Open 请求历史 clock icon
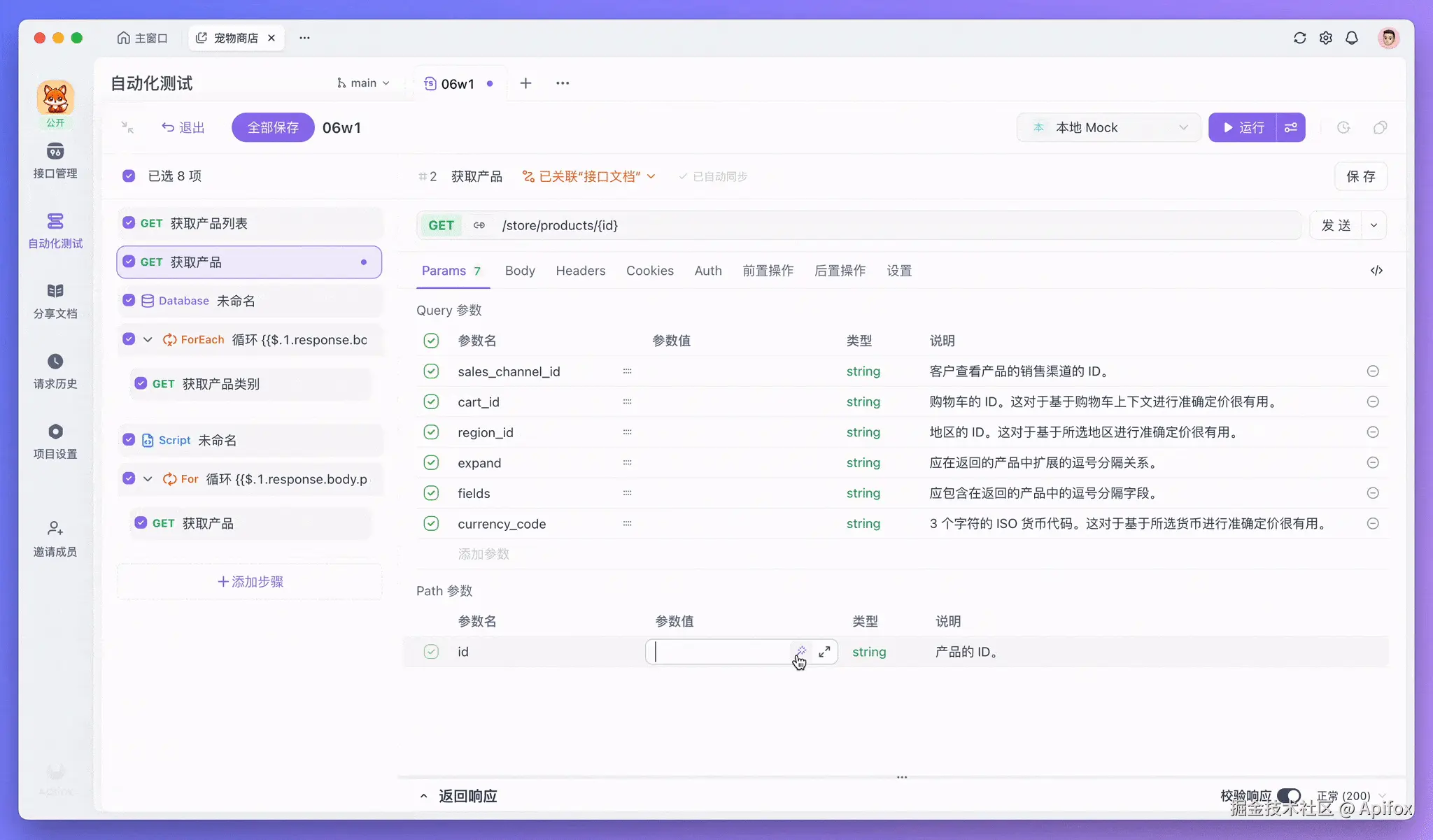Viewport: 1433px width, 840px height. click(x=55, y=361)
